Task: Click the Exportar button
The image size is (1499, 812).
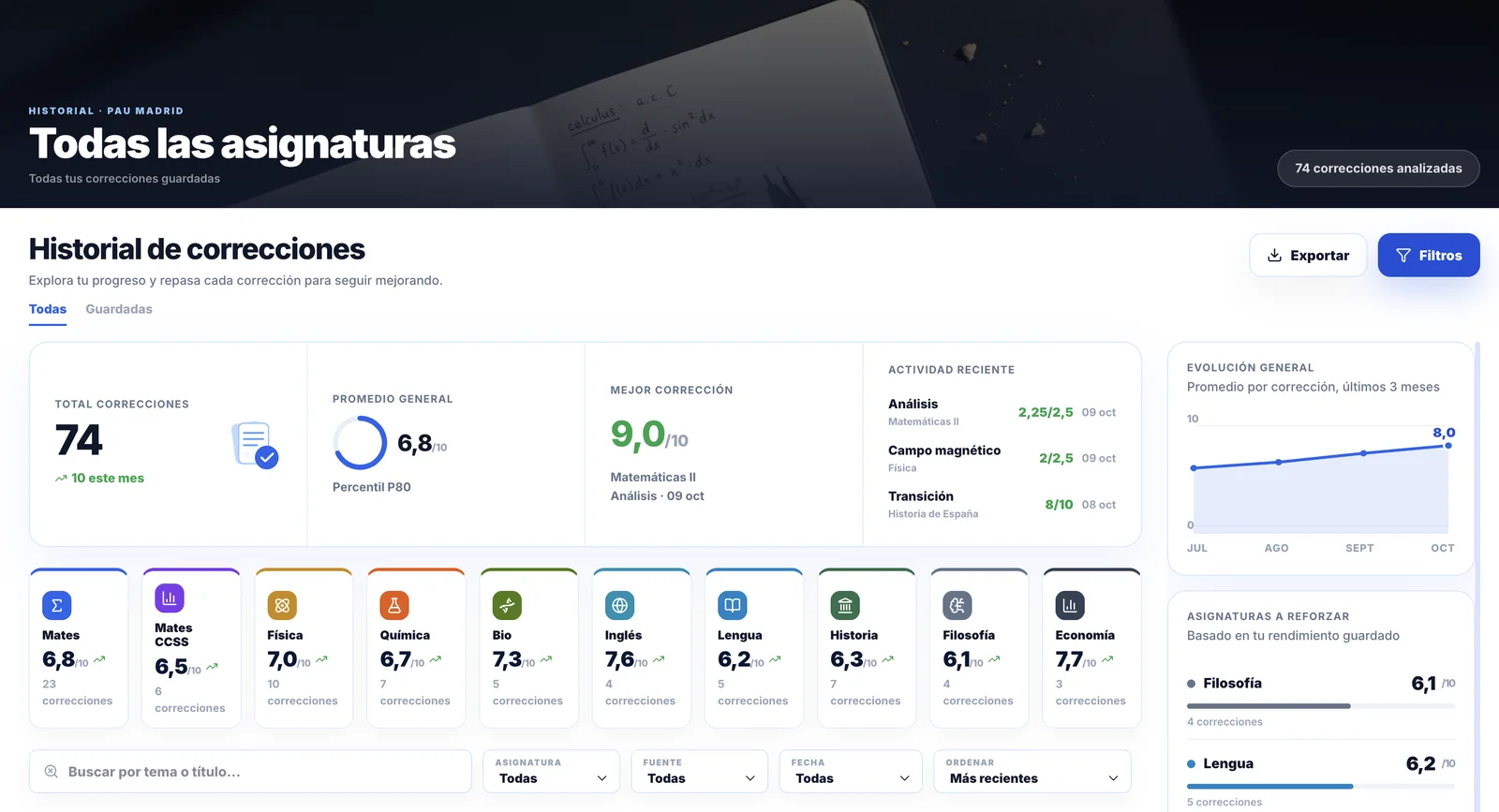Action: (1308, 255)
